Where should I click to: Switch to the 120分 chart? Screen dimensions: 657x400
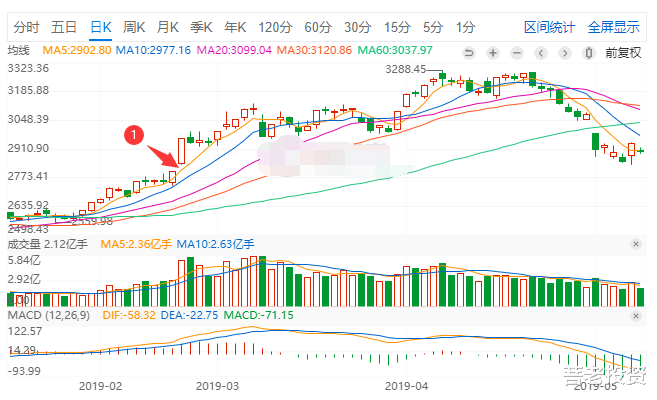click(x=275, y=27)
